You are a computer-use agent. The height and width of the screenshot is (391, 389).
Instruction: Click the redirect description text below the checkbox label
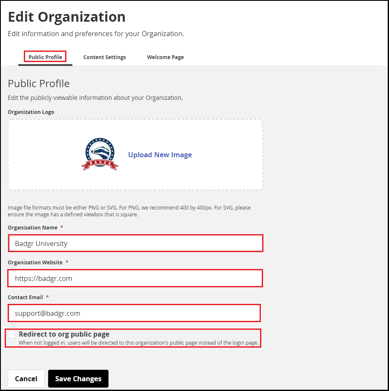(138, 343)
